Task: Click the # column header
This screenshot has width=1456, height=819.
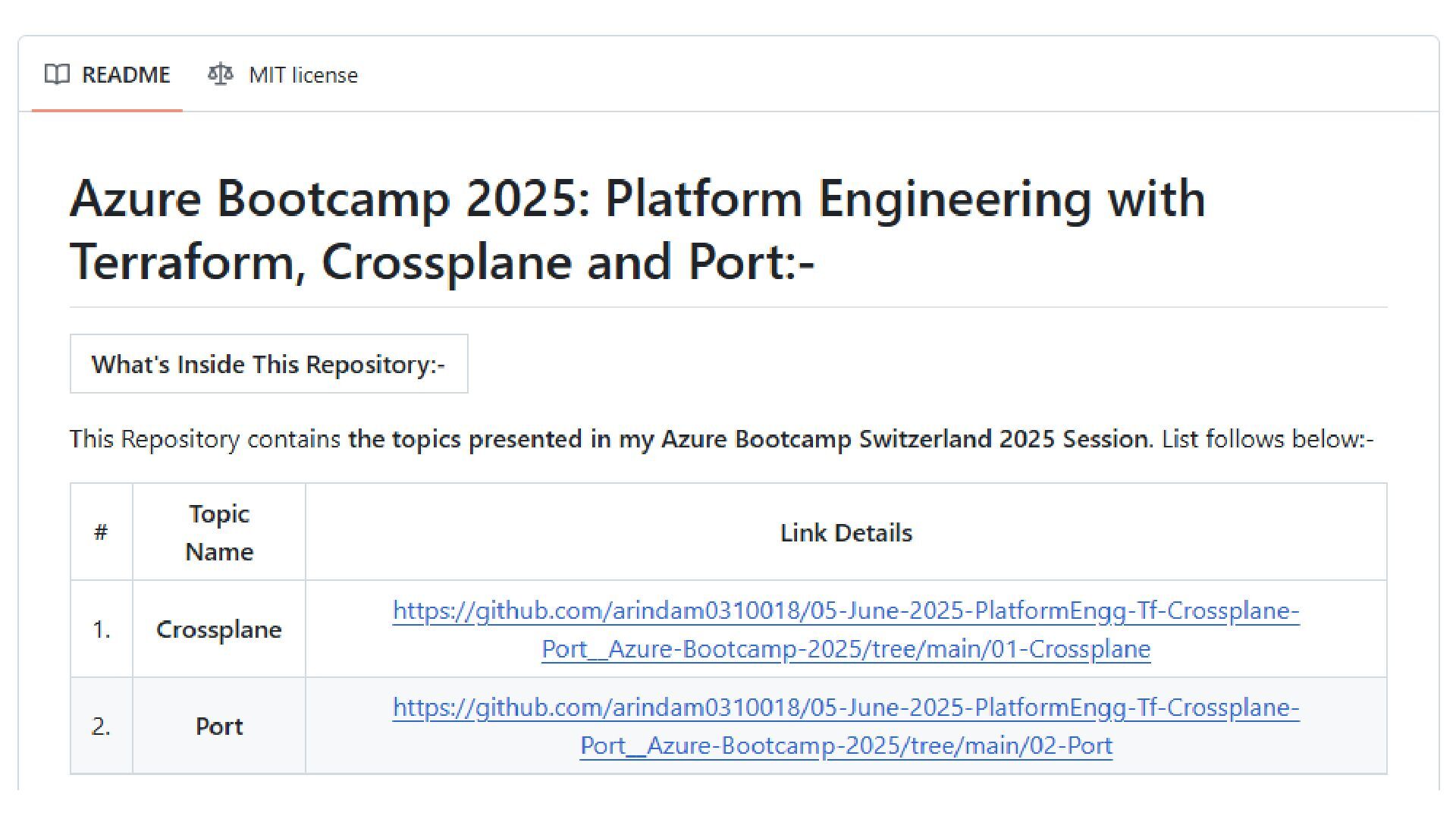Action: point(101,532)
